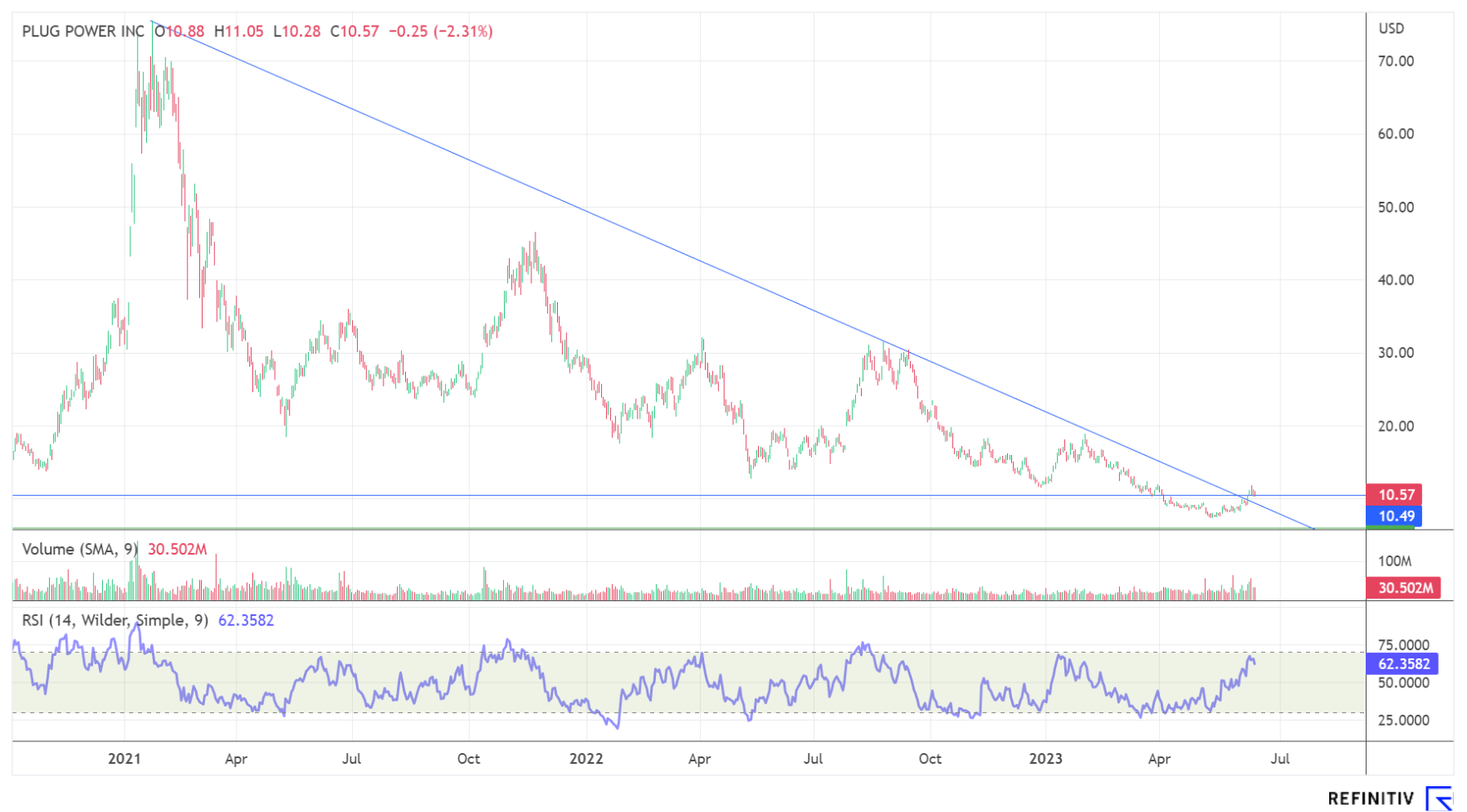Viewport: 1467px width, 812px height.
Task: Click the 2021 label on time axis
Action: tap(125, 758)
